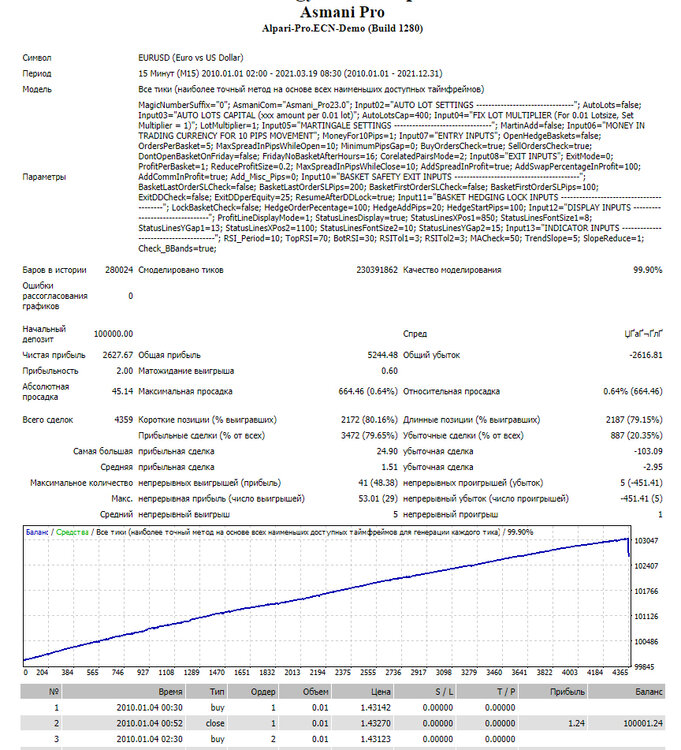Click the 'Модель' row label
Viewport: 681px width, 750px height.
click(x=37, y=89)
